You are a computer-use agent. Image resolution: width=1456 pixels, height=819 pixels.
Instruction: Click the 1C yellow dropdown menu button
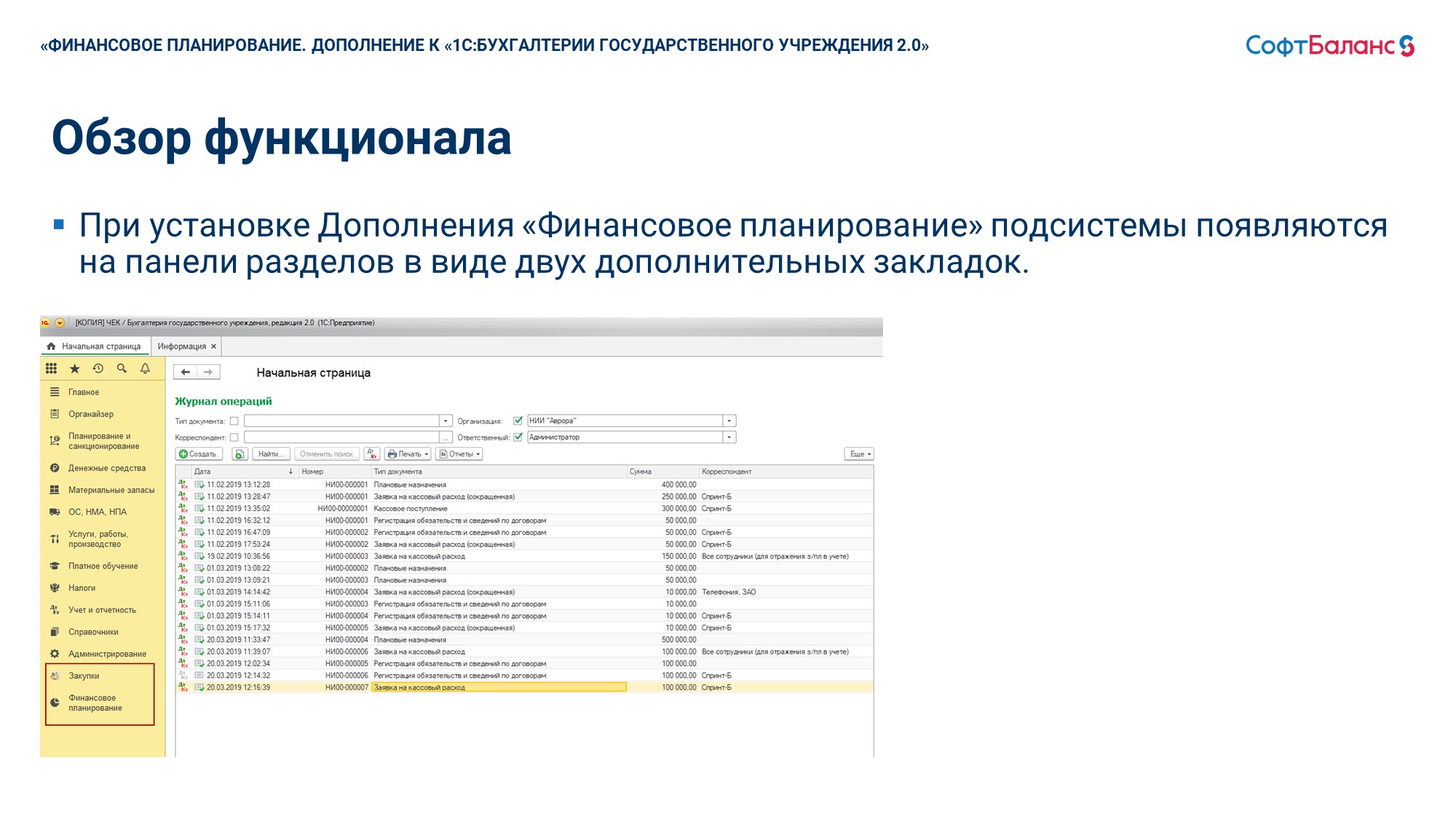[x=60, y=323]
